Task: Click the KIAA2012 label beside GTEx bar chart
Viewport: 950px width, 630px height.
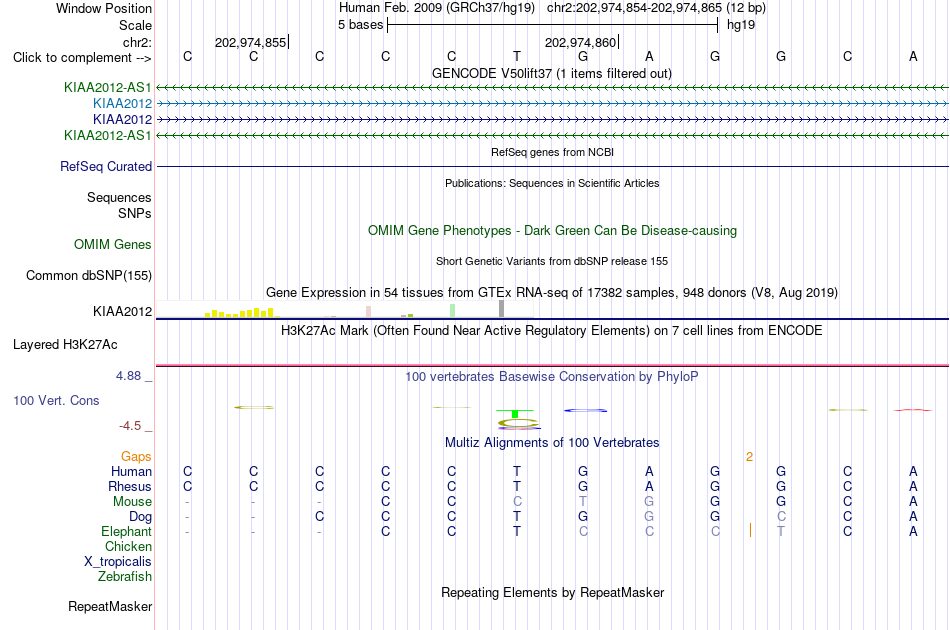Action: click(x=122, y=311)
